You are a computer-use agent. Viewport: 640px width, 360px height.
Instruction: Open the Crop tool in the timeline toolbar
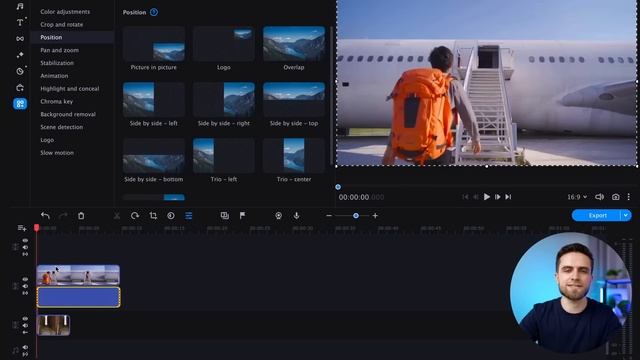click(153, 216)
